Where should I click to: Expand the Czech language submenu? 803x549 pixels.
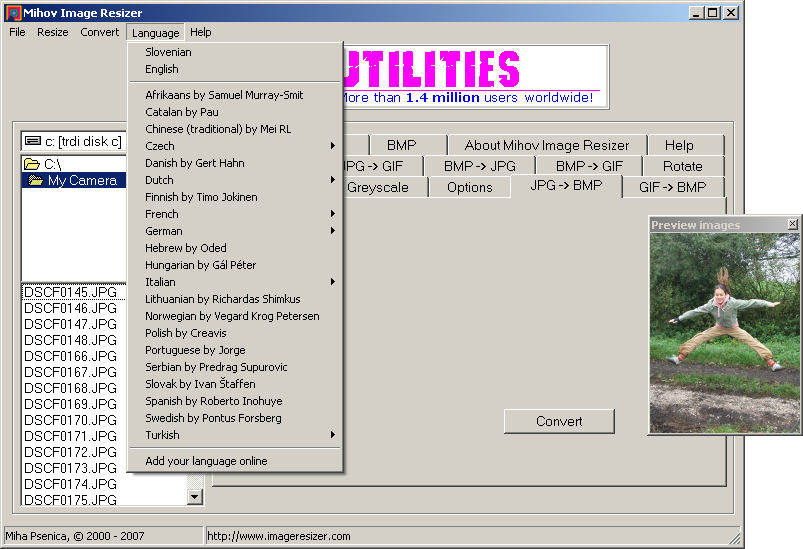click(x=236, y=146)
